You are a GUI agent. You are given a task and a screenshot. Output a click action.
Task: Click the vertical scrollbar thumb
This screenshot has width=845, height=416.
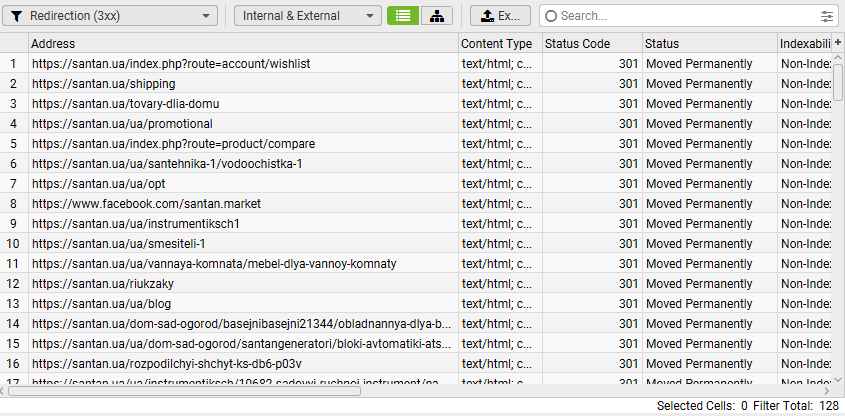pyautogui.click(x=838, y=80)
